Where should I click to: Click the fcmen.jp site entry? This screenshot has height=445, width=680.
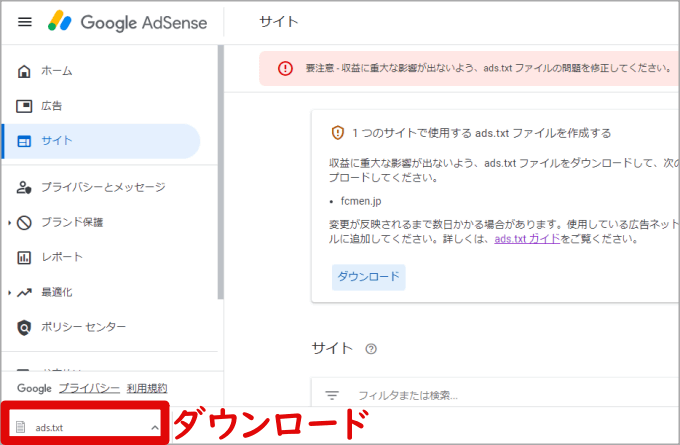coord(361,201)
